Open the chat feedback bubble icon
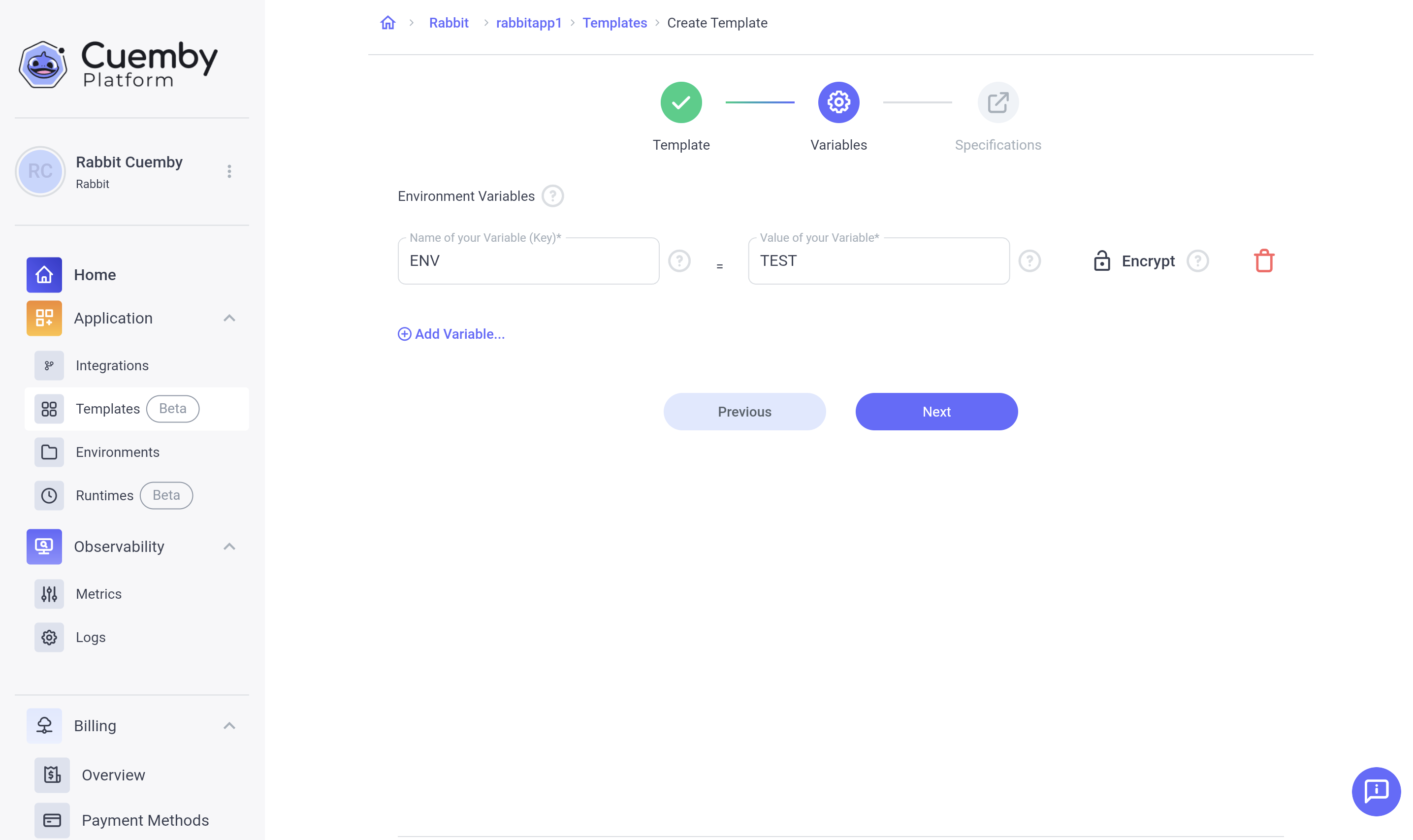 [x=1375, y=791]
